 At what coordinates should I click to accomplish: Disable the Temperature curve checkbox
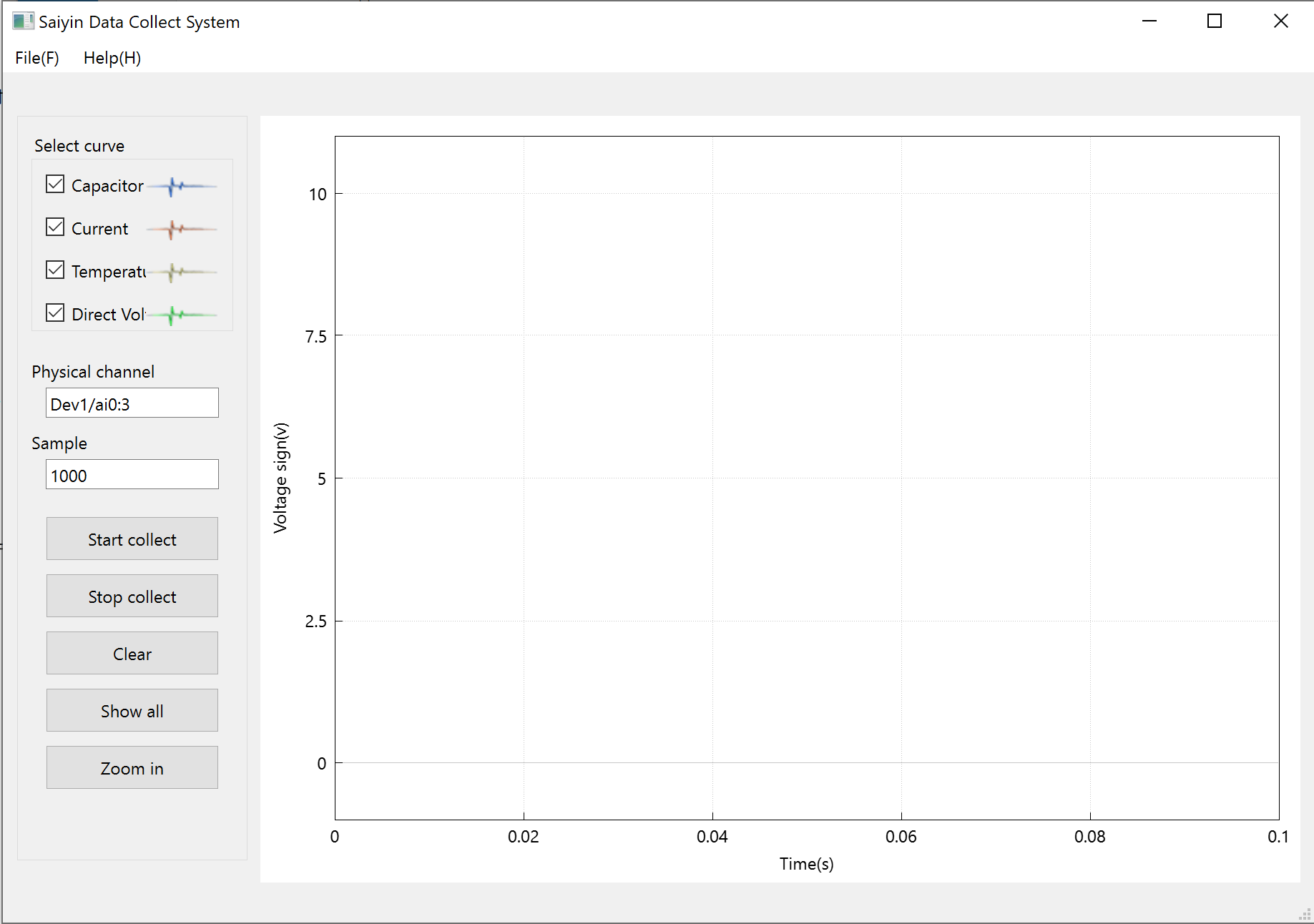(x=55, y=270)
